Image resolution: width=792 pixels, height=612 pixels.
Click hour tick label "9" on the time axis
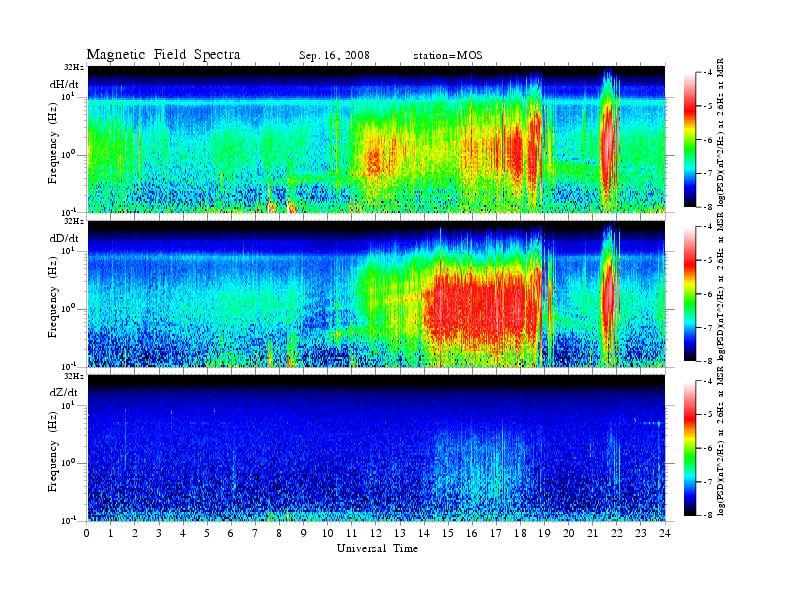(303, 533)
